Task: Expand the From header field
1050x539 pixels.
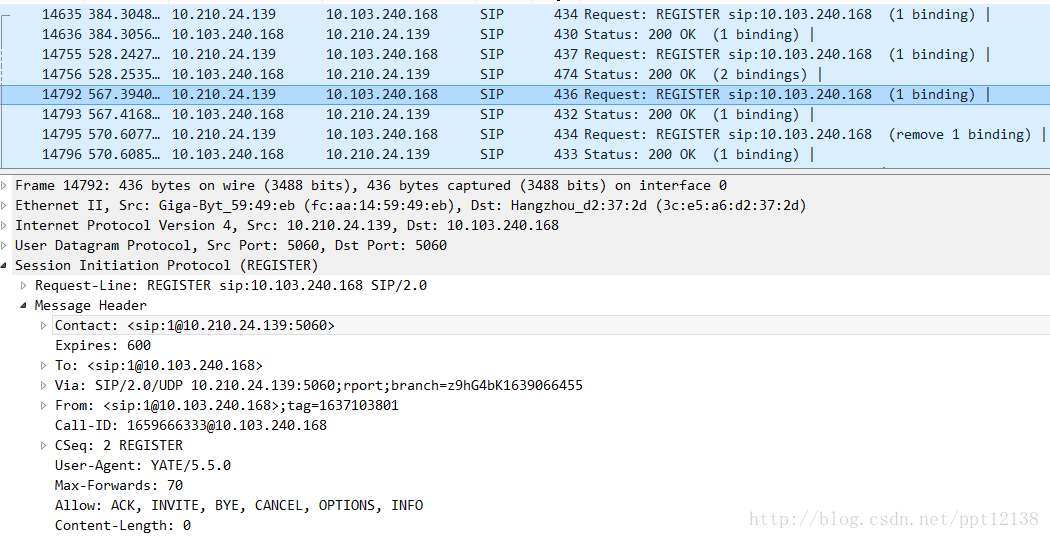Action: click(x=44, y=406)
